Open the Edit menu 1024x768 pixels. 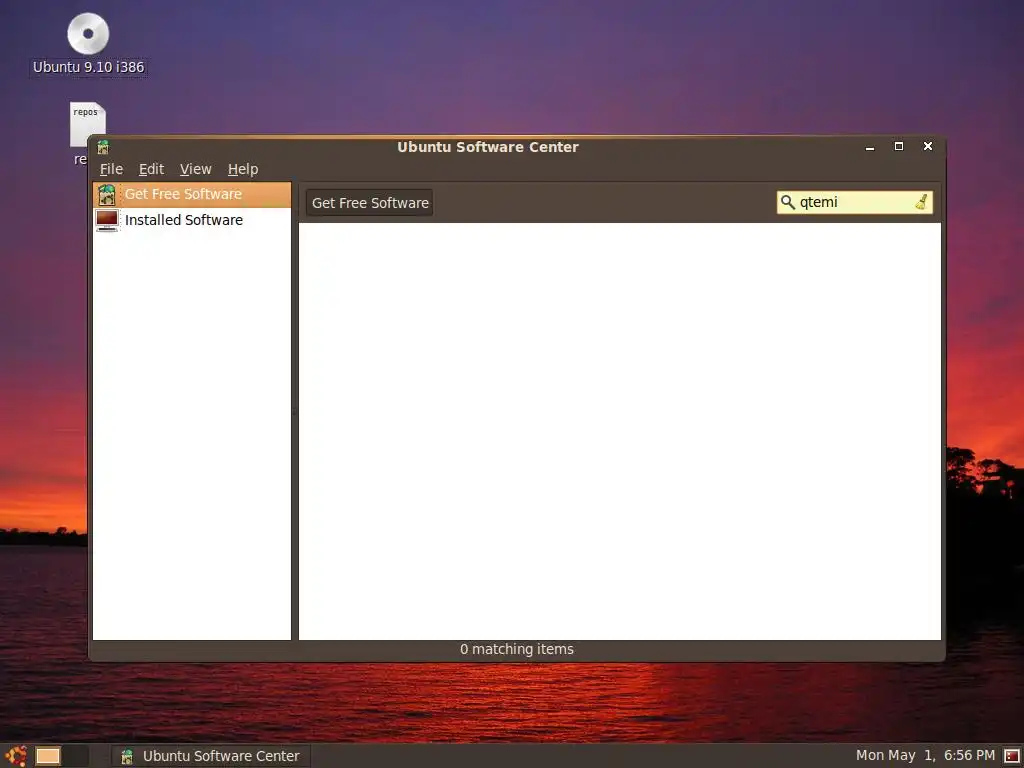point(151,169)
